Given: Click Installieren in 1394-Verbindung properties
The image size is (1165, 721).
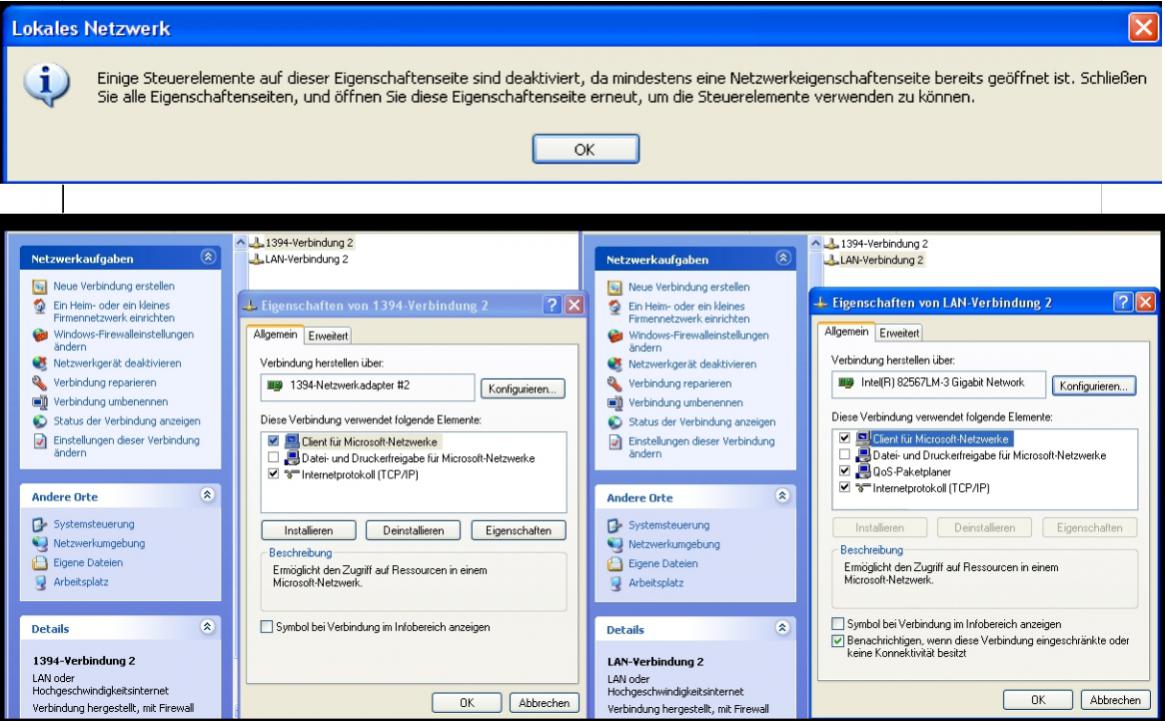Looking at the screenshot, I should (x=308, y=531).
